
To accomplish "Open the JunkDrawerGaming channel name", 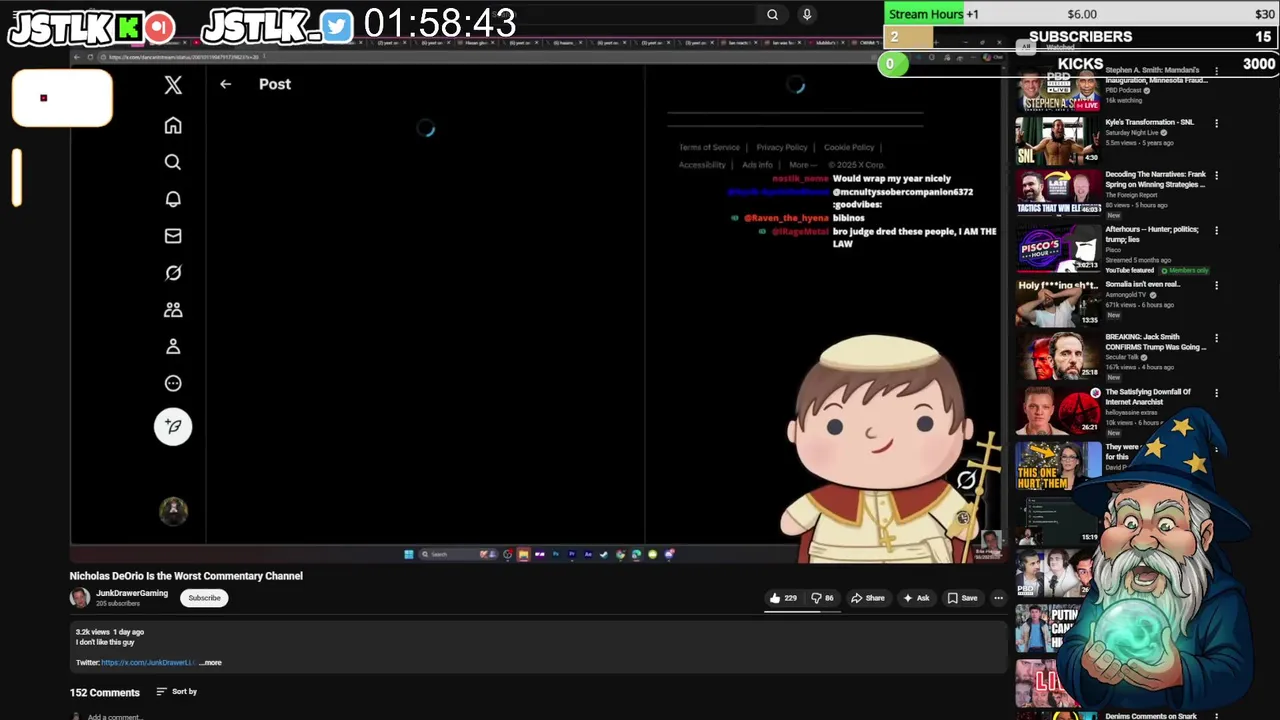I will click(132, 593).
